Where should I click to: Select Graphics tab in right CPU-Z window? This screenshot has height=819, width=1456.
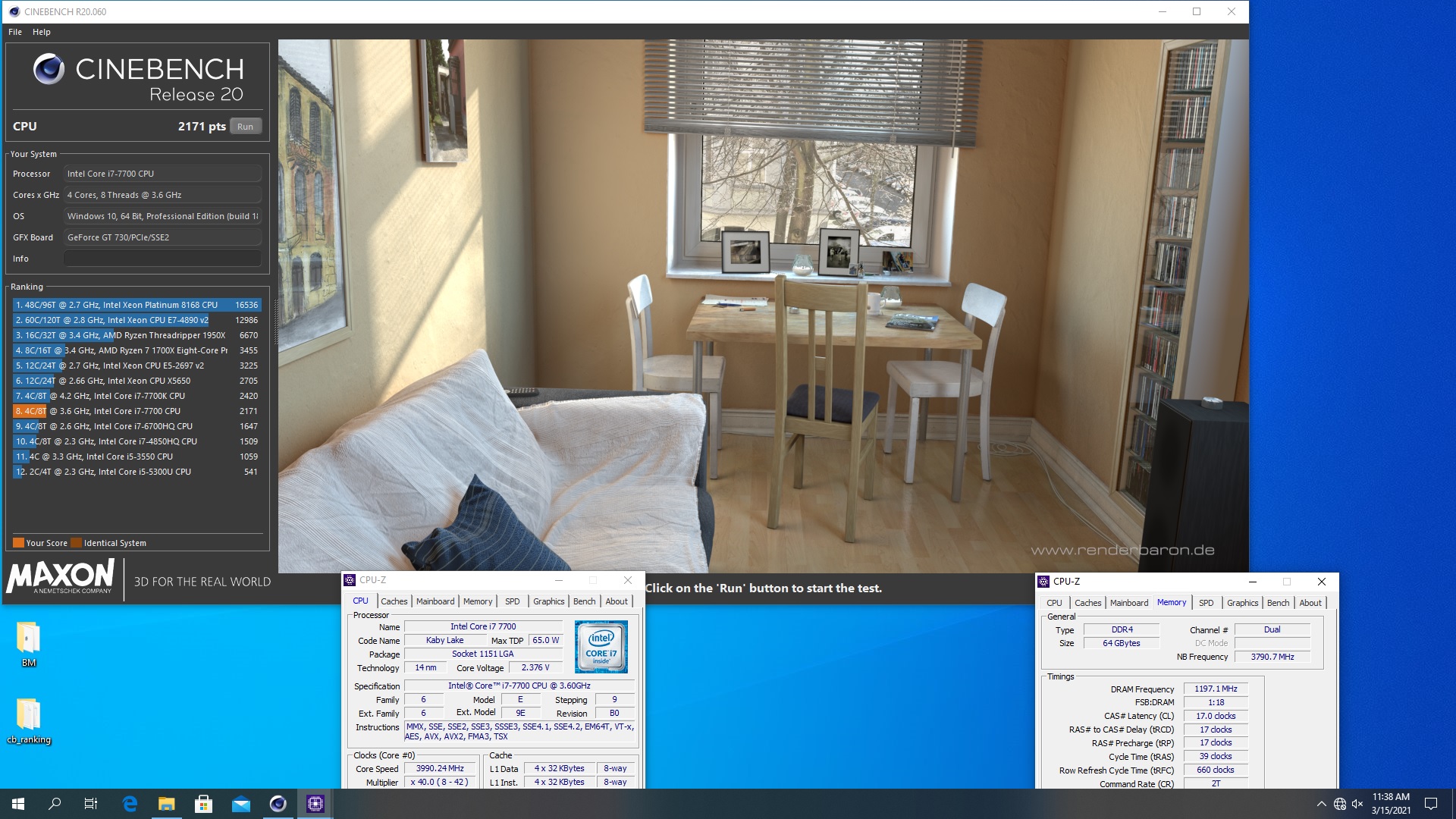[x=1242, y=603]
